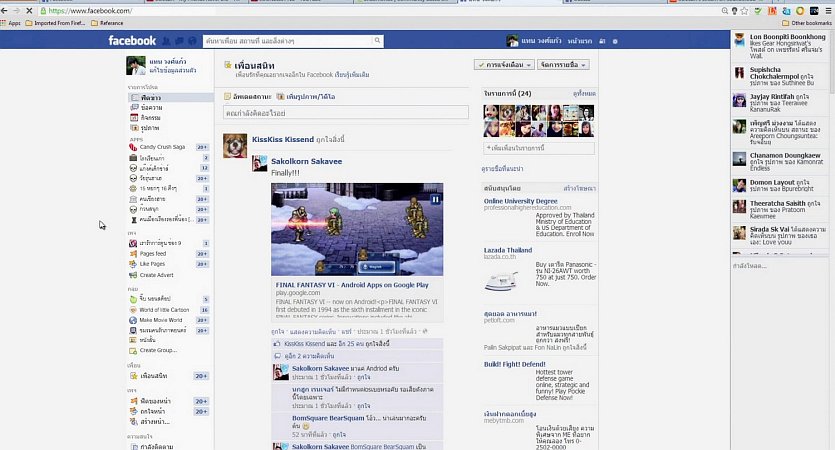Open Sakolkorn Sakavee's profile from the post
Screen dimensions: 835x450
tap(306, 161)
